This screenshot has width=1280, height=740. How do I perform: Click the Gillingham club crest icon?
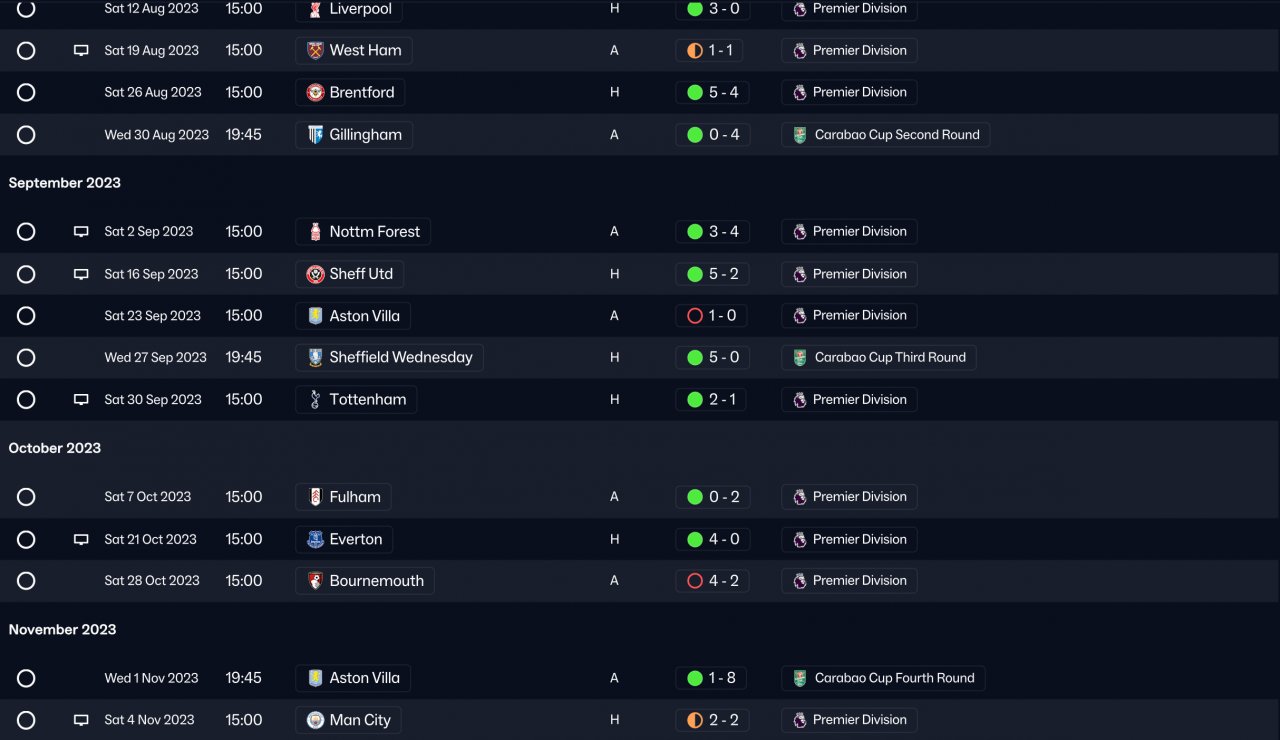tap(315, 135)
